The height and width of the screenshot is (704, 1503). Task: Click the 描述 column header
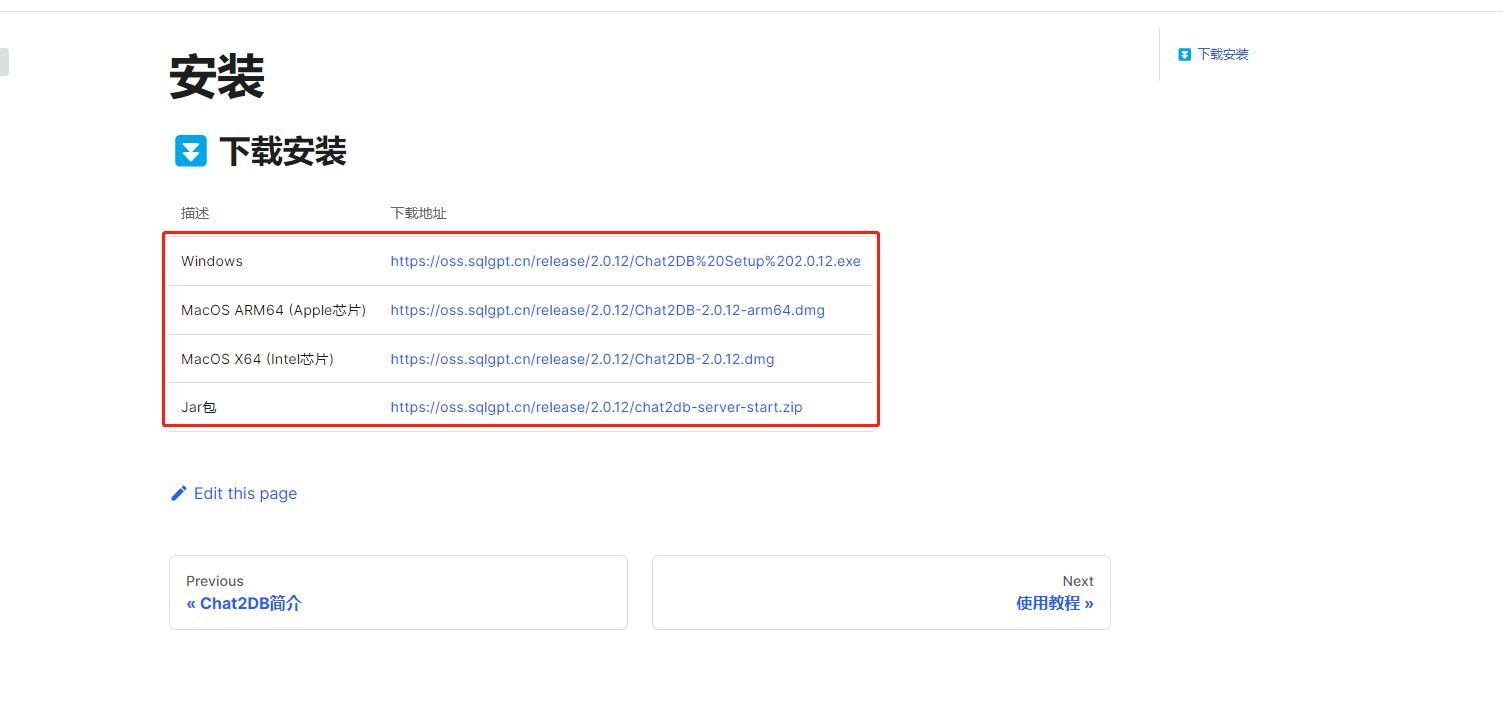(195, 213)
